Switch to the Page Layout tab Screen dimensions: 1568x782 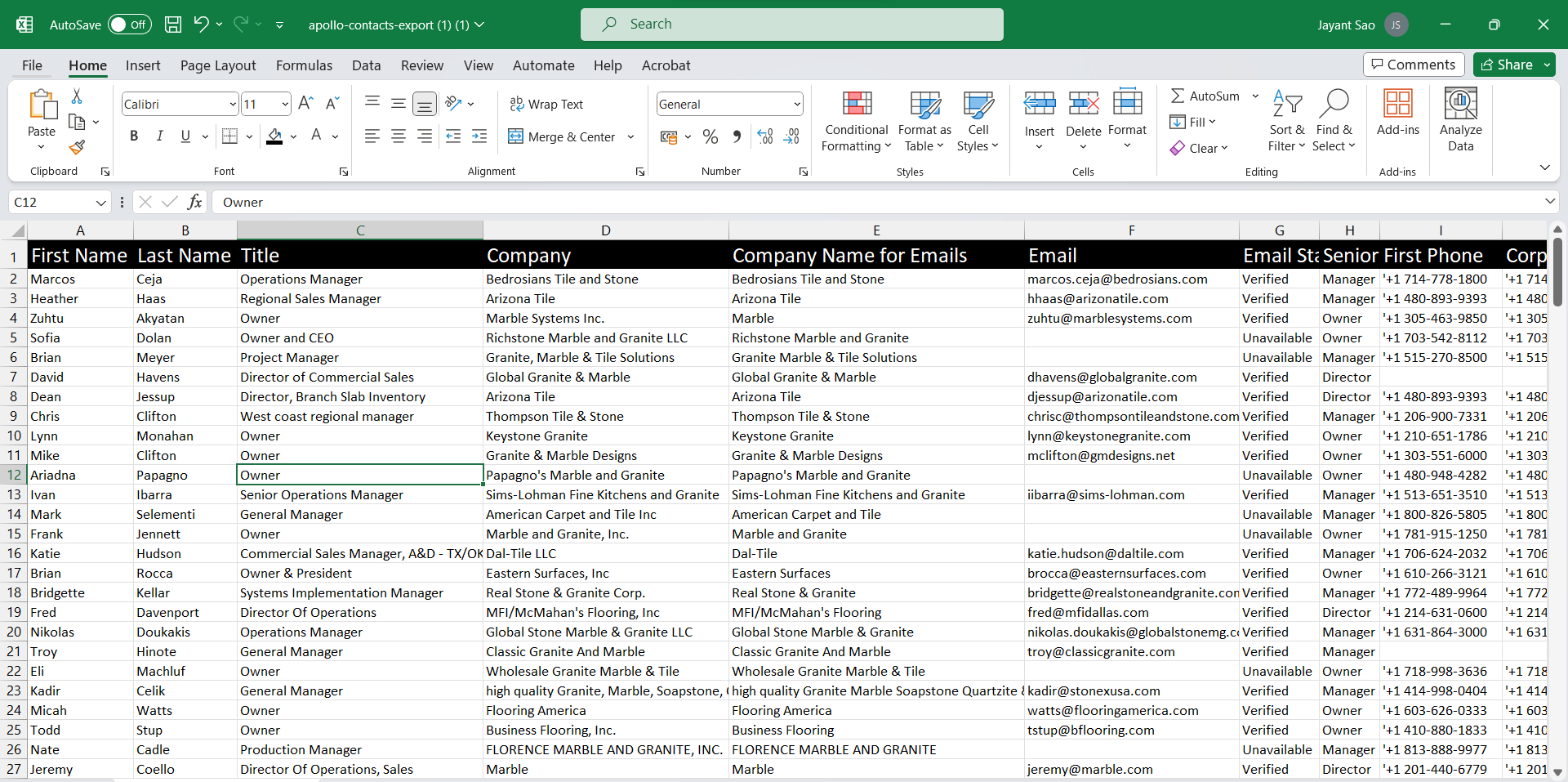[x=218, y=65]
